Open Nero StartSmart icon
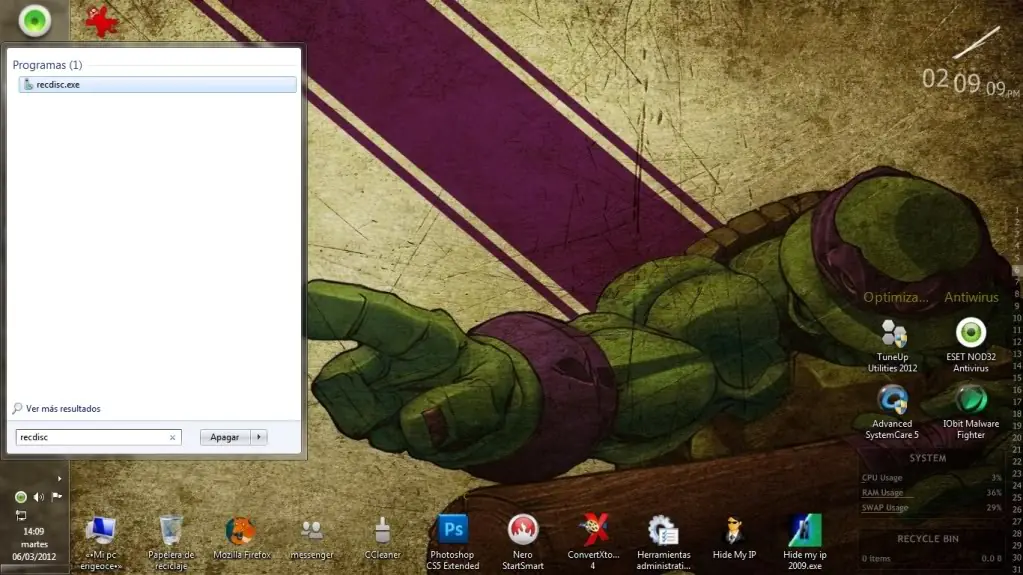The image size is (1023, 575). (x=523, y=543)
